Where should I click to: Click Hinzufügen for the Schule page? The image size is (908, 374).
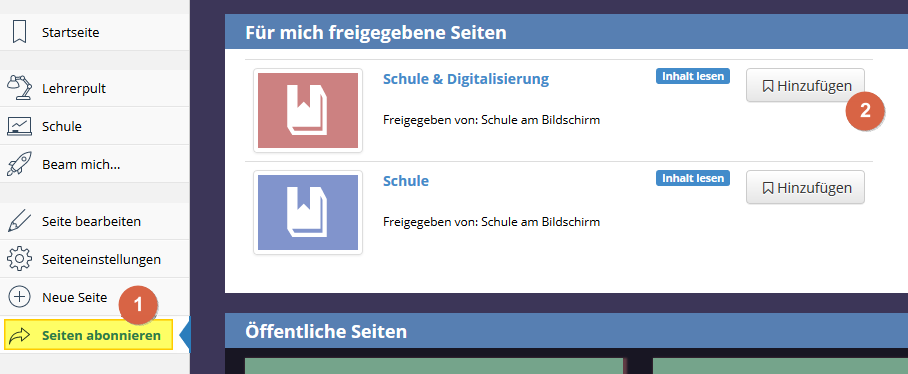click(805, 188)
